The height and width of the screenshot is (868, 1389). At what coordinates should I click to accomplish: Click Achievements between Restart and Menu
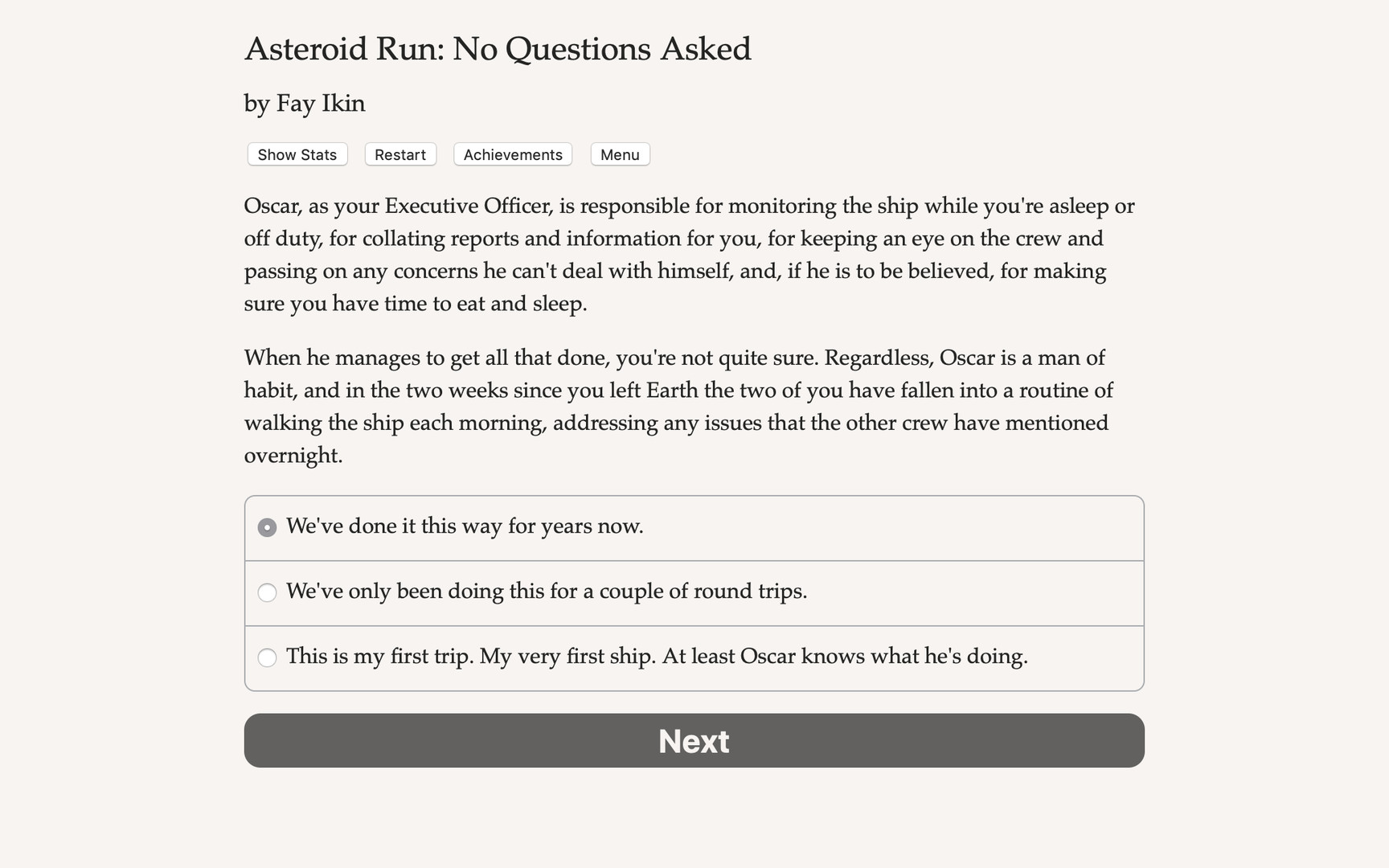(512, 154)
